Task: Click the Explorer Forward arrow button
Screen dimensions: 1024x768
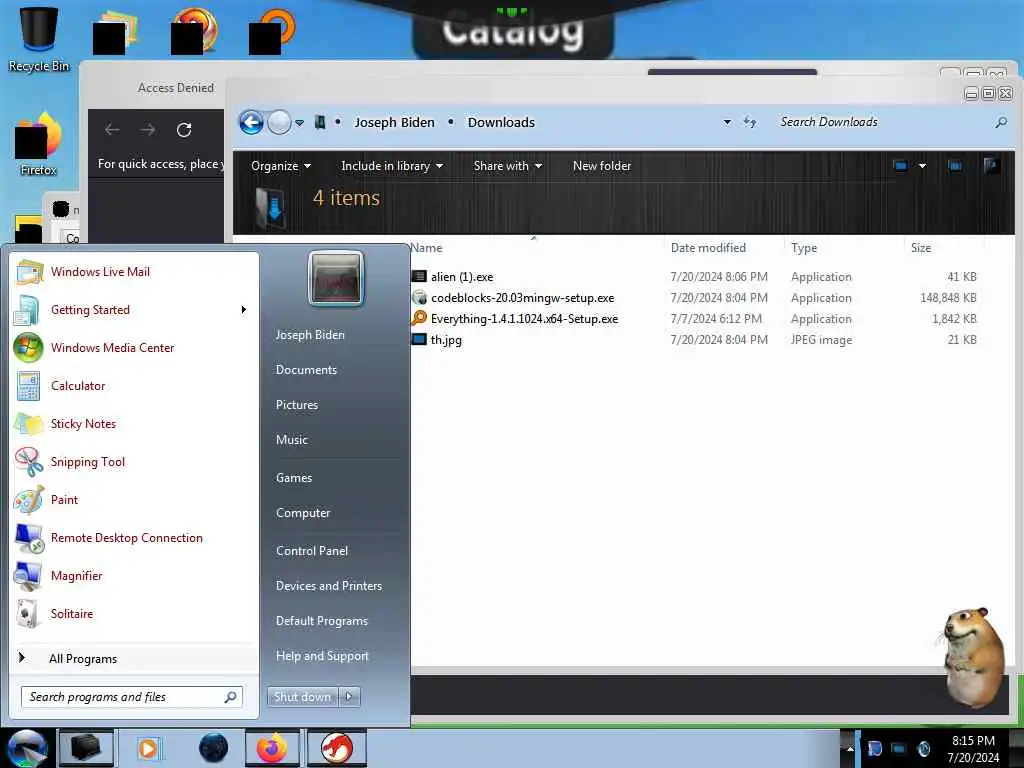Action: pos(280,122)
